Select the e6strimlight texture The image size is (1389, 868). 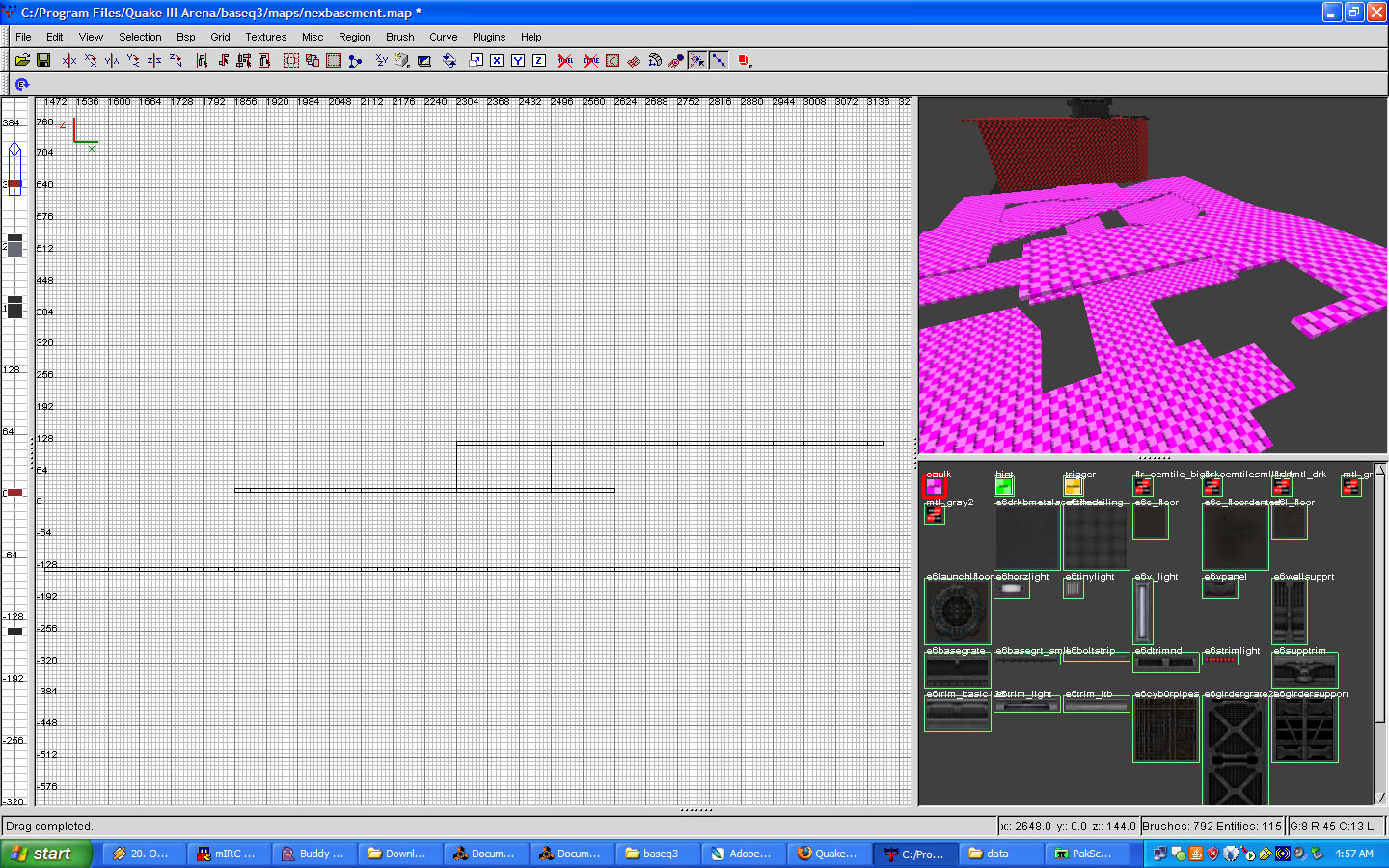(x=1220, y=660)
